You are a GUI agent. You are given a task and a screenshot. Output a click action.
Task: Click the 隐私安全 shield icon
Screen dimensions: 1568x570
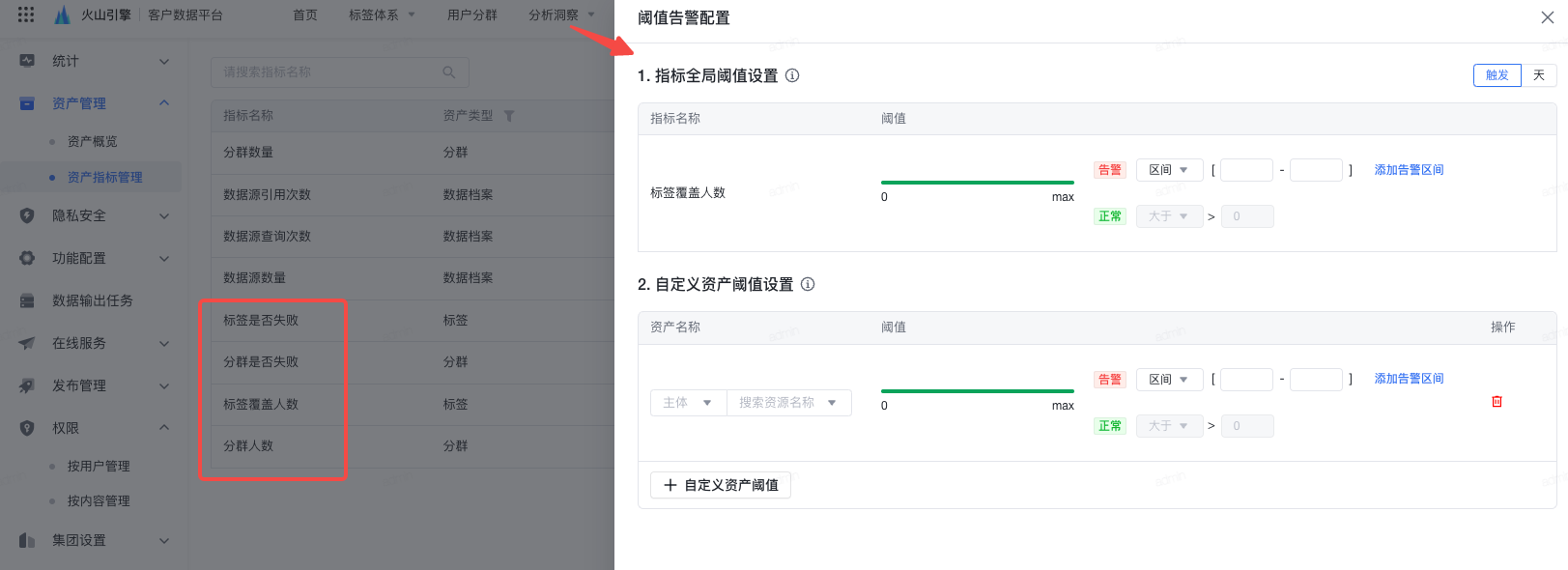[27, 215]
